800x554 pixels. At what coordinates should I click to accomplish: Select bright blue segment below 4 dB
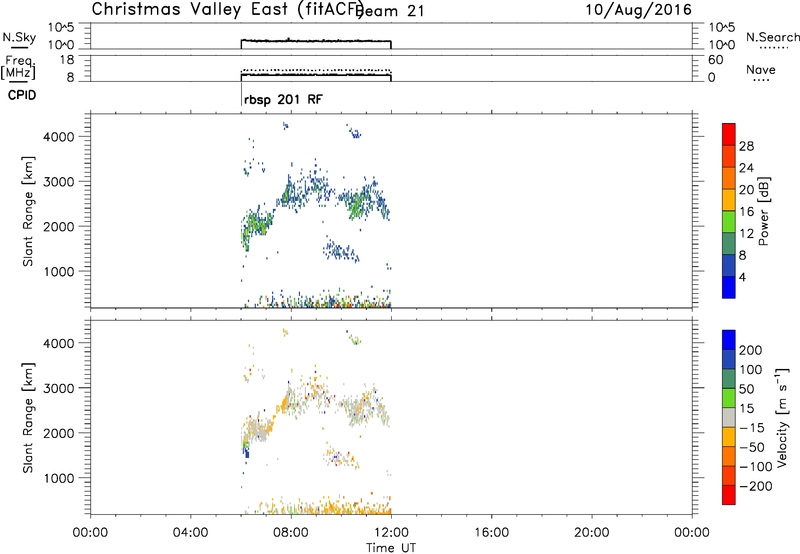click(x=729, y=287)
